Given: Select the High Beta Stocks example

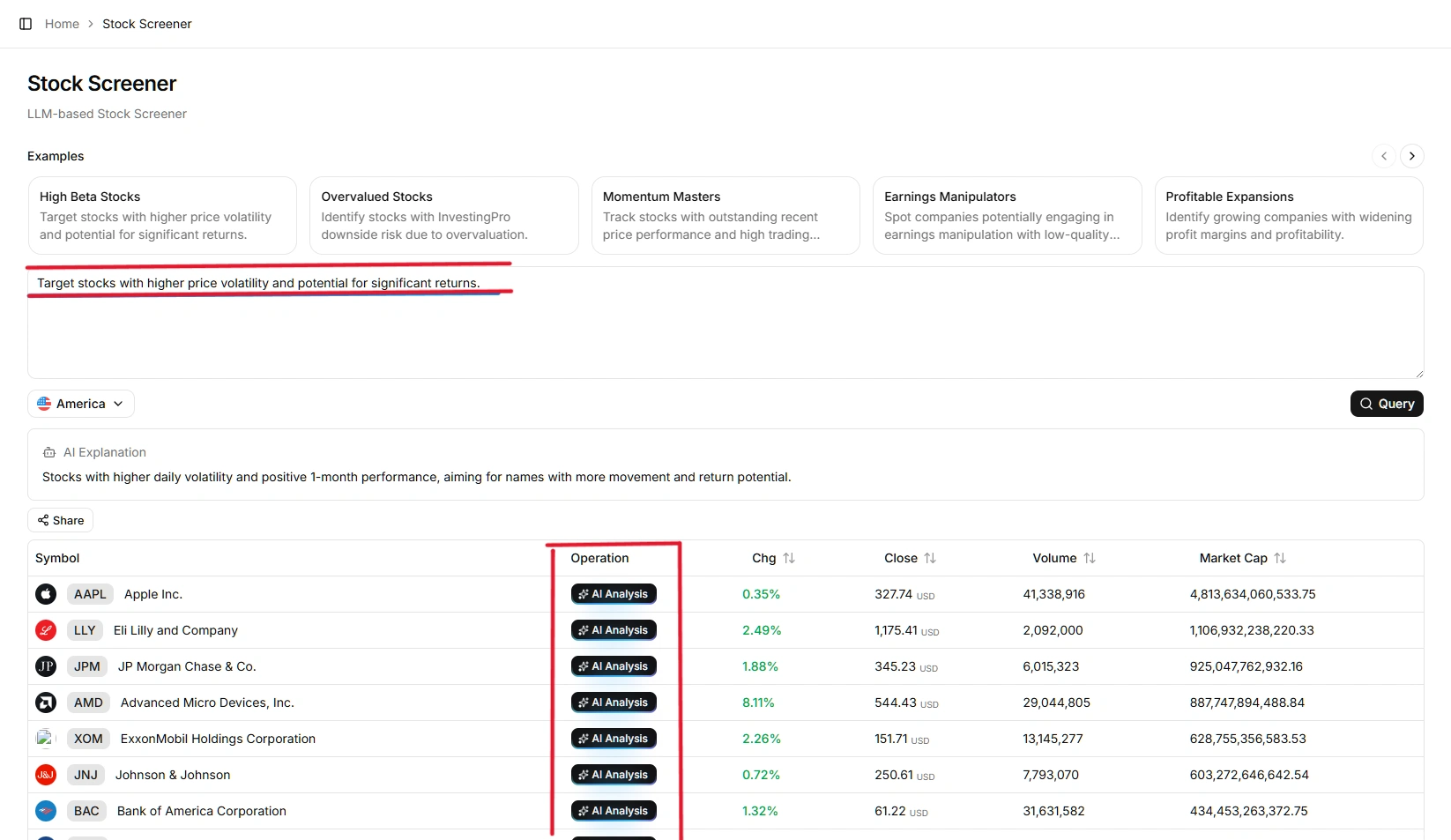Looking at the screenshot, I should coord(162,215).
